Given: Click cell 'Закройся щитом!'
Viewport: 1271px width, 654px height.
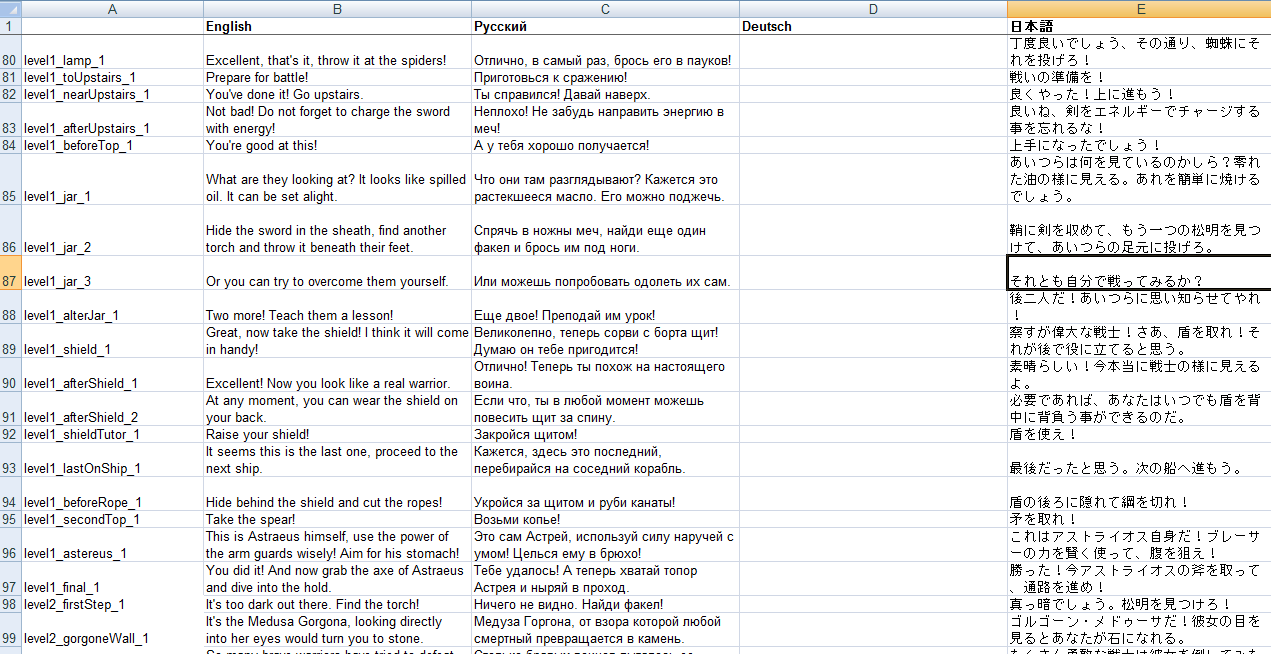Looking at the screenshot, I should pyautogui.click(x=605, y=434).
